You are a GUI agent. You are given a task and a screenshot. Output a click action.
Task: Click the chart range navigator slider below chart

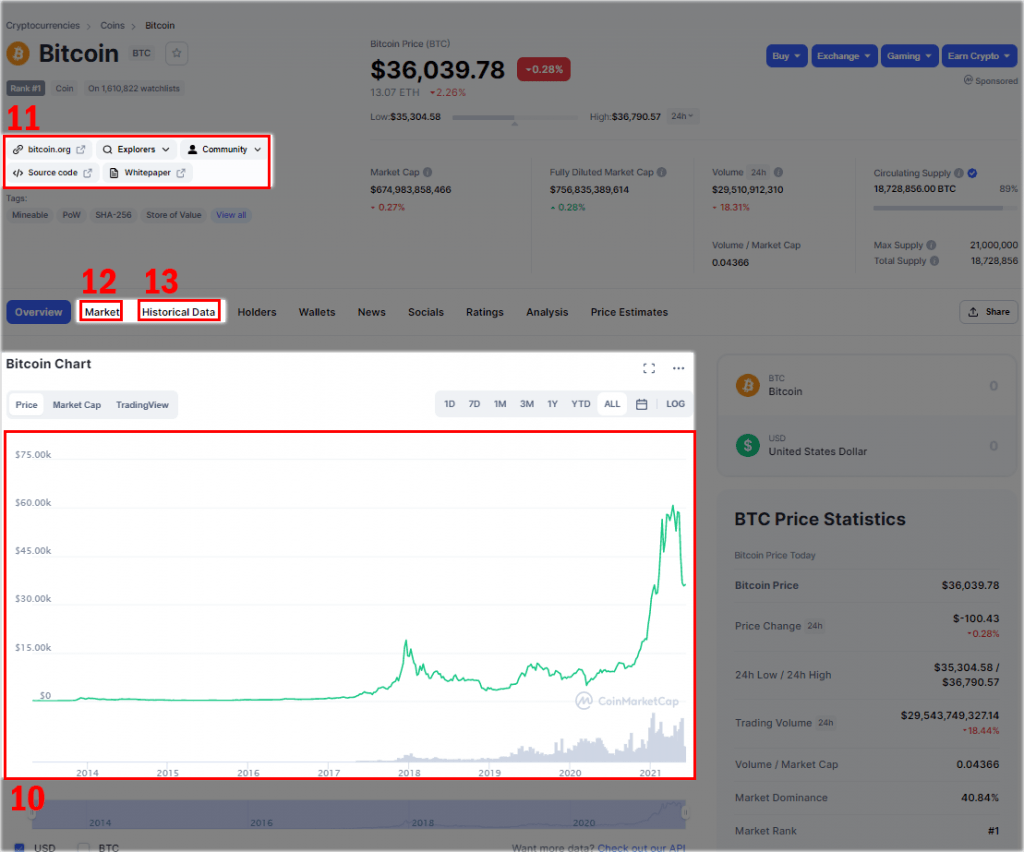coord(358,813)
